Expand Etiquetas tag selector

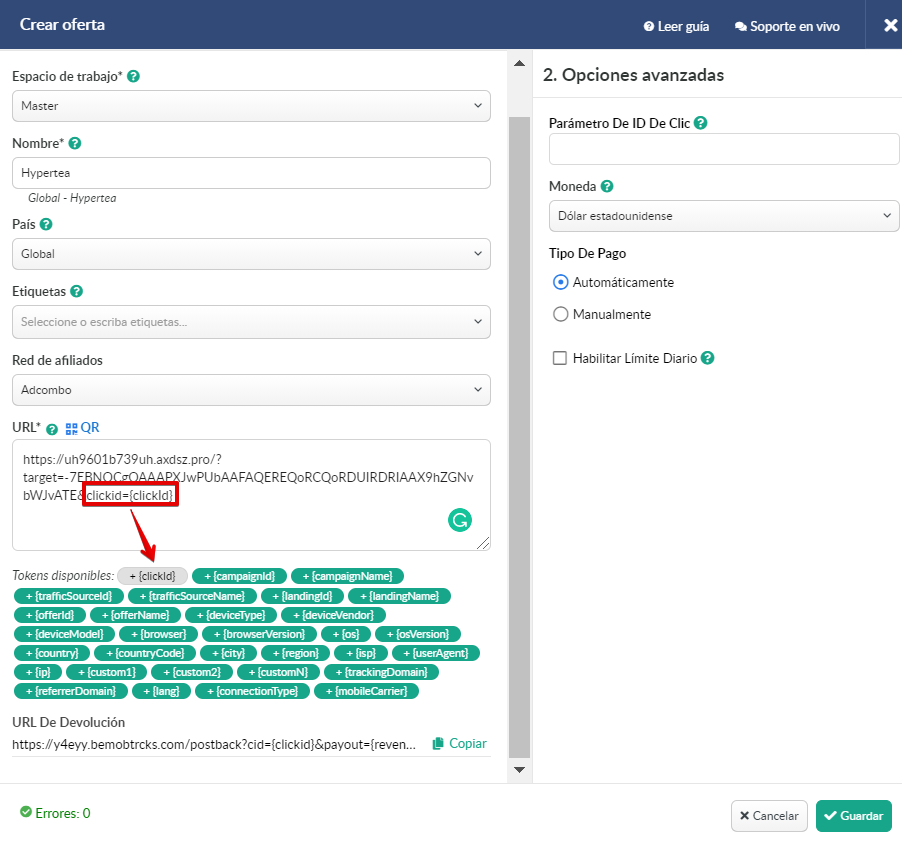coord(251,322)
